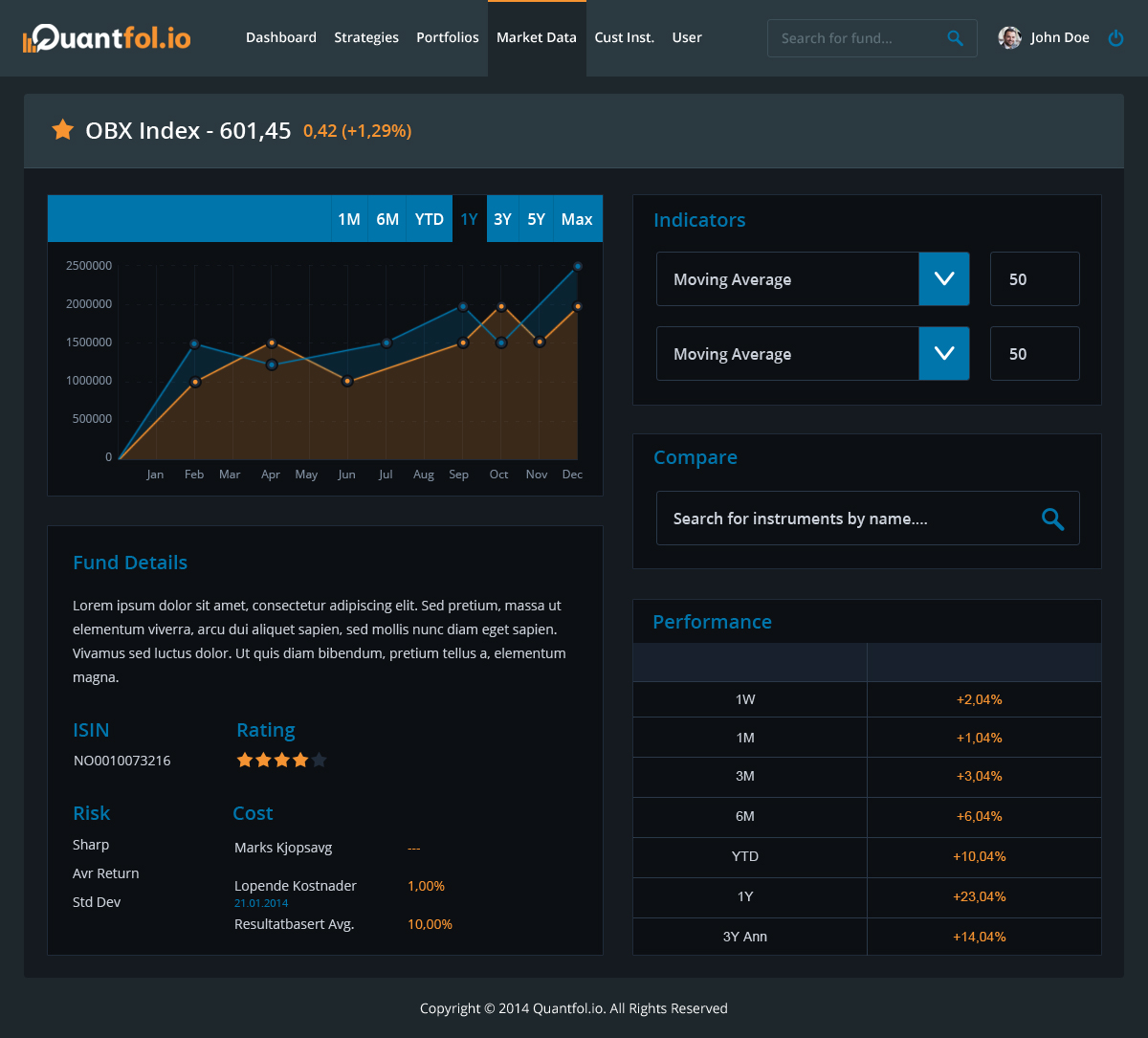Switch the chart to YTD range
Viewport: 1148px width, 1038px height.
(x=430, y=219)
